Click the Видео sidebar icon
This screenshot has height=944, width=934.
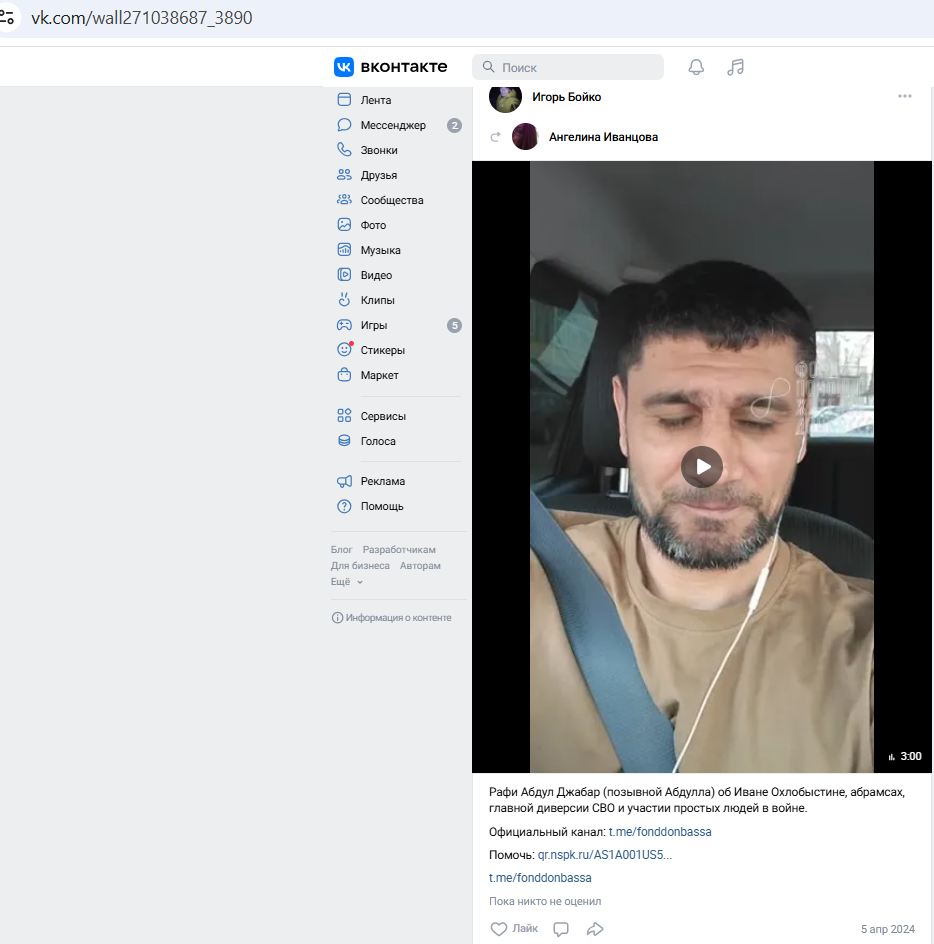click(x=344, y=275)
